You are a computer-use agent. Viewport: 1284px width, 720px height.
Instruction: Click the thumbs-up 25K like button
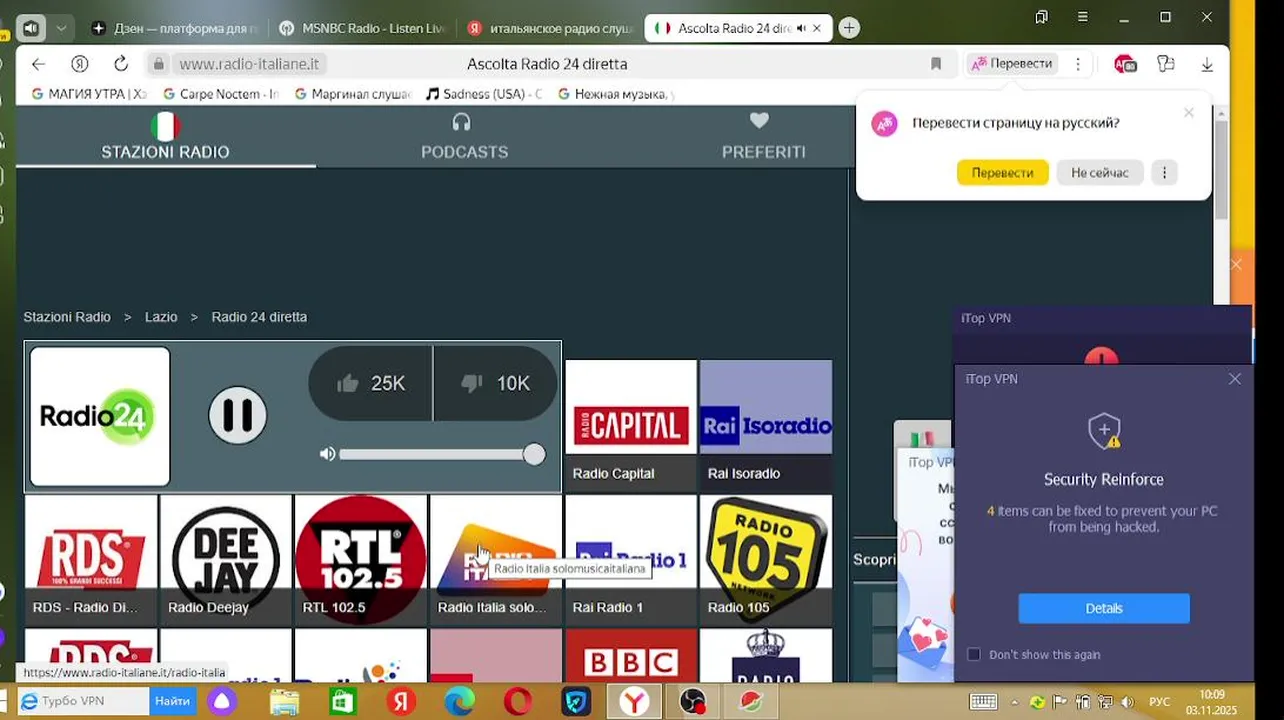371,383
